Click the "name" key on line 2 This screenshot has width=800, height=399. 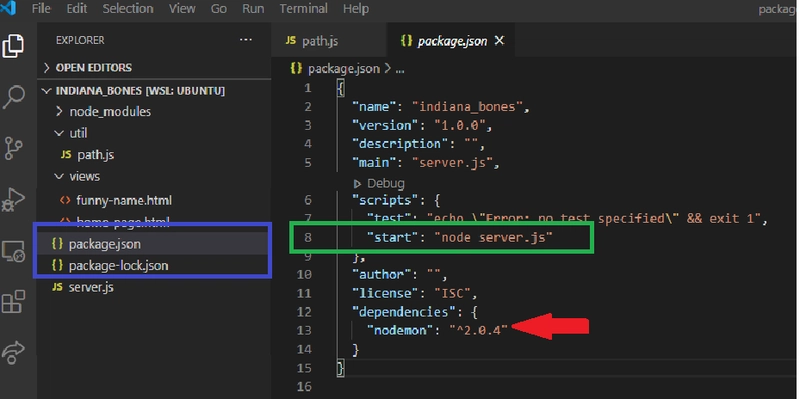tap(374, 107)
